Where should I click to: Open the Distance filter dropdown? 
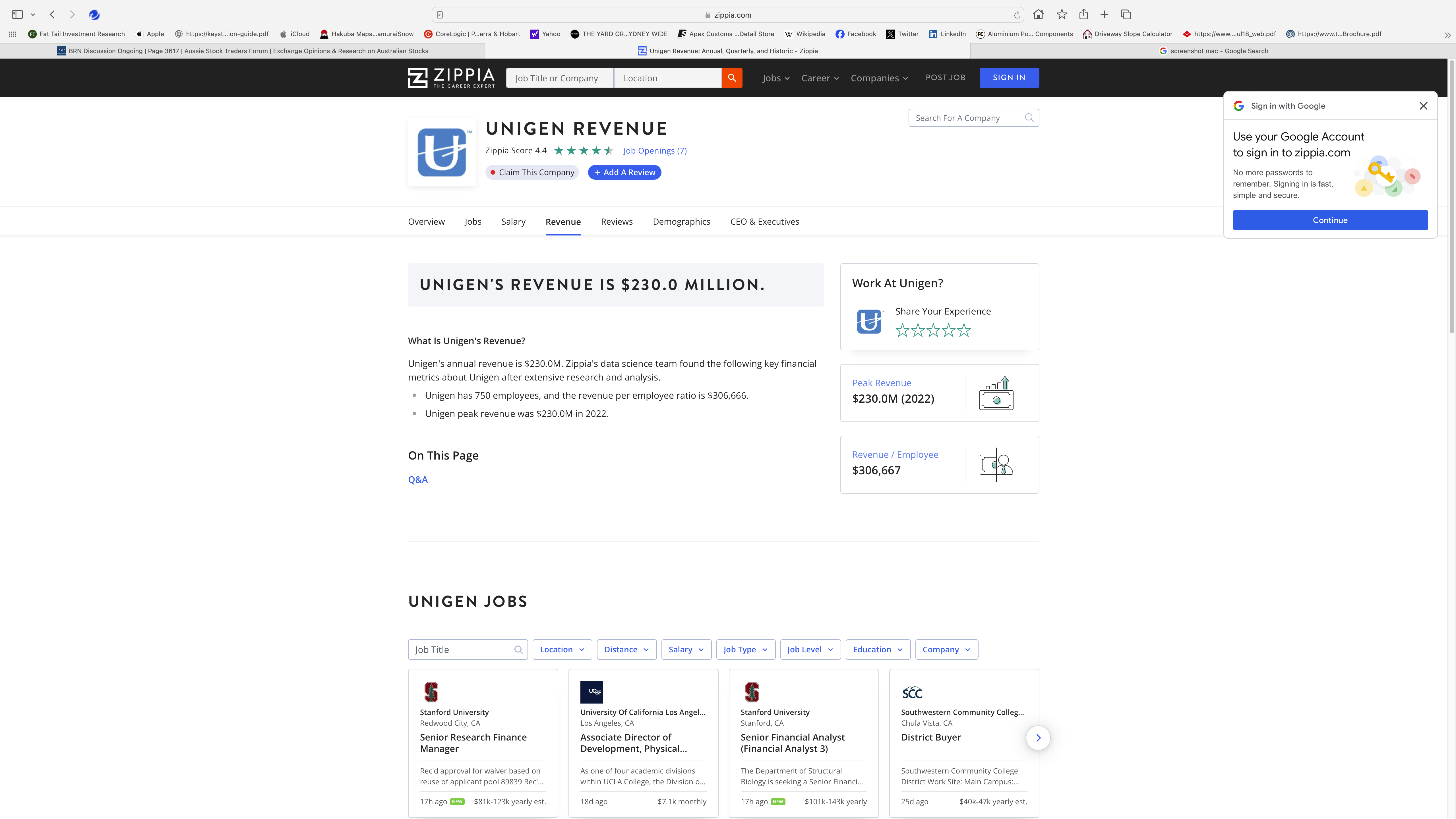point(626,650)
